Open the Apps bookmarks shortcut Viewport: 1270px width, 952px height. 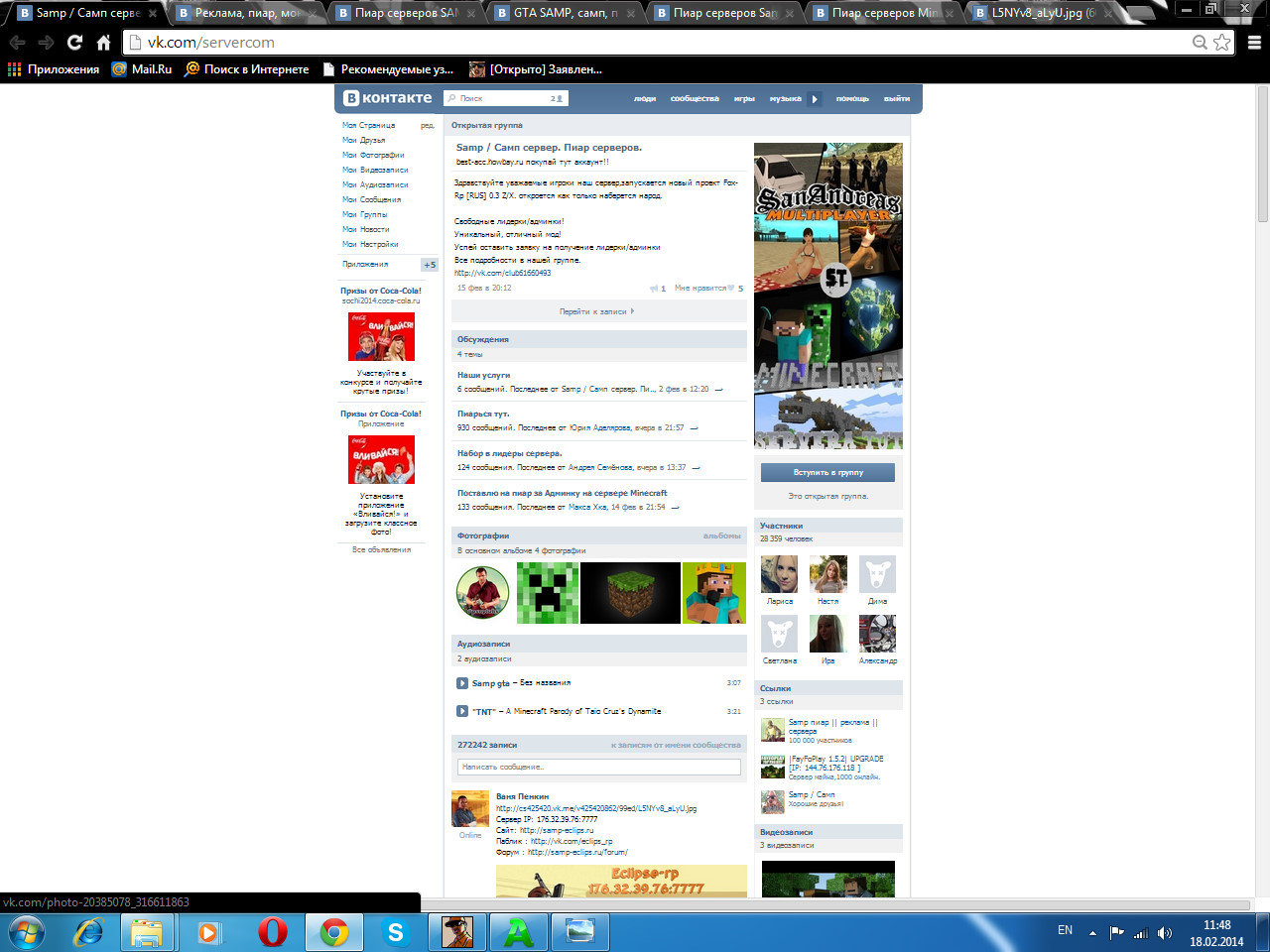54,69
